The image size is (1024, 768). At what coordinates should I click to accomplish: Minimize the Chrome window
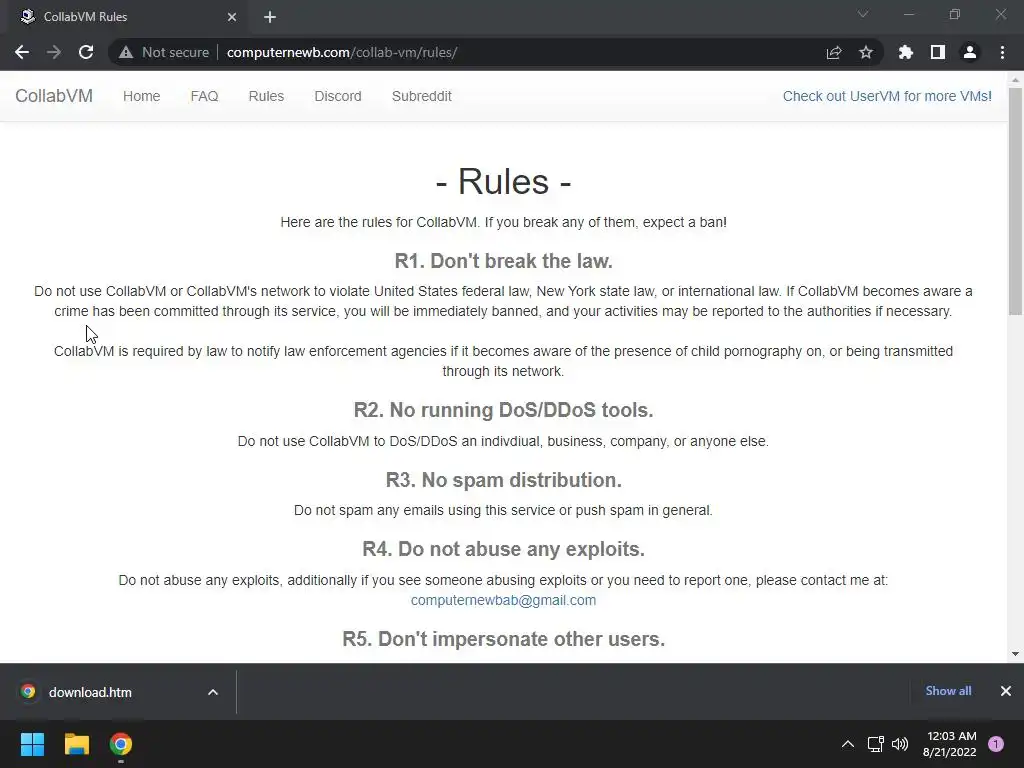909,14
